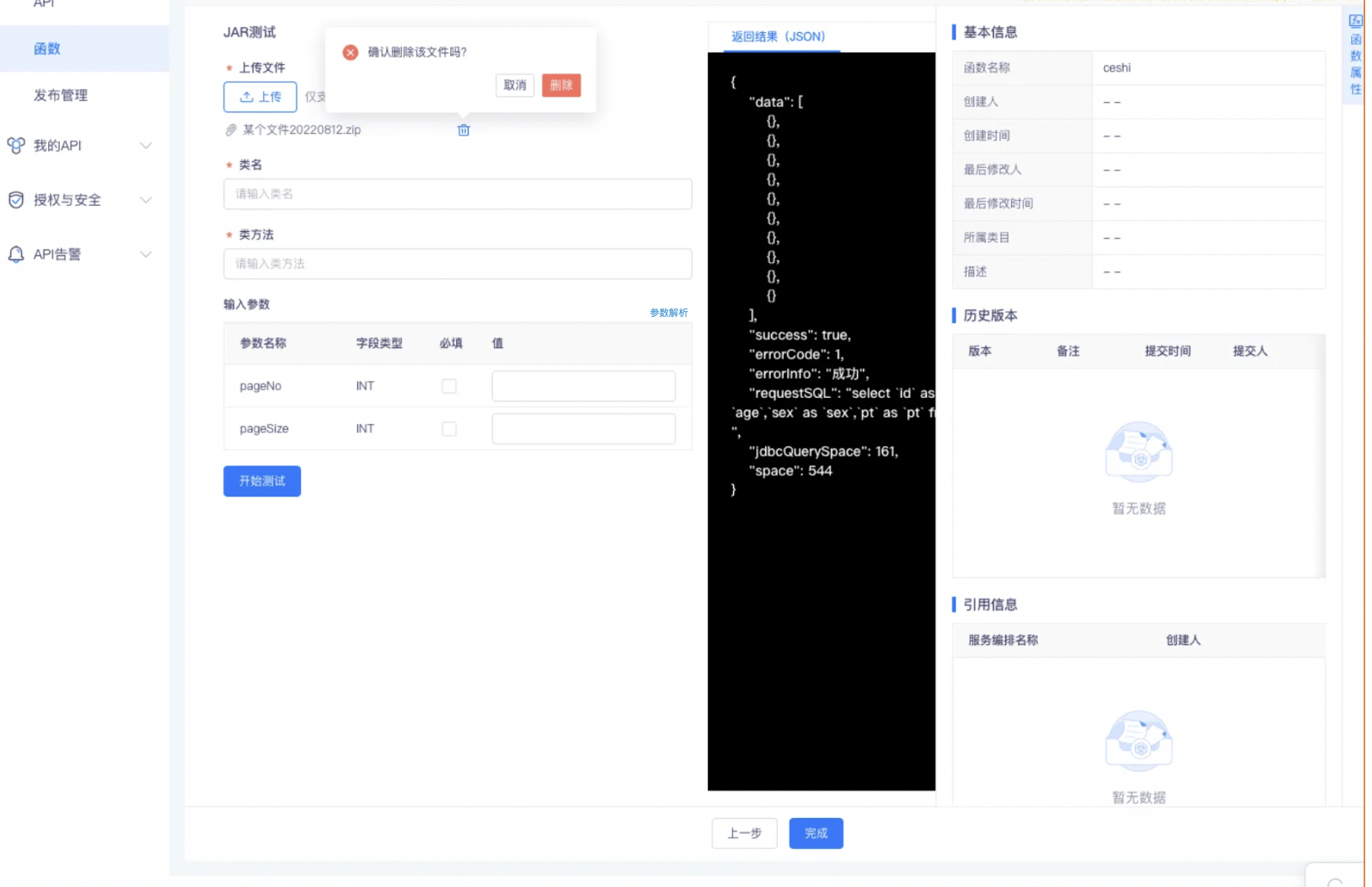
Task: Click the 最后修改人 label
Action: coord(992,169)
